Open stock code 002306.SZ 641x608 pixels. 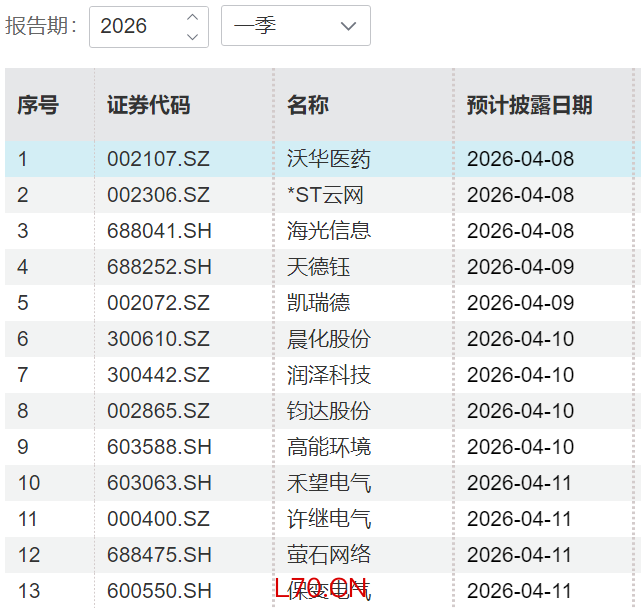(159, 195)
